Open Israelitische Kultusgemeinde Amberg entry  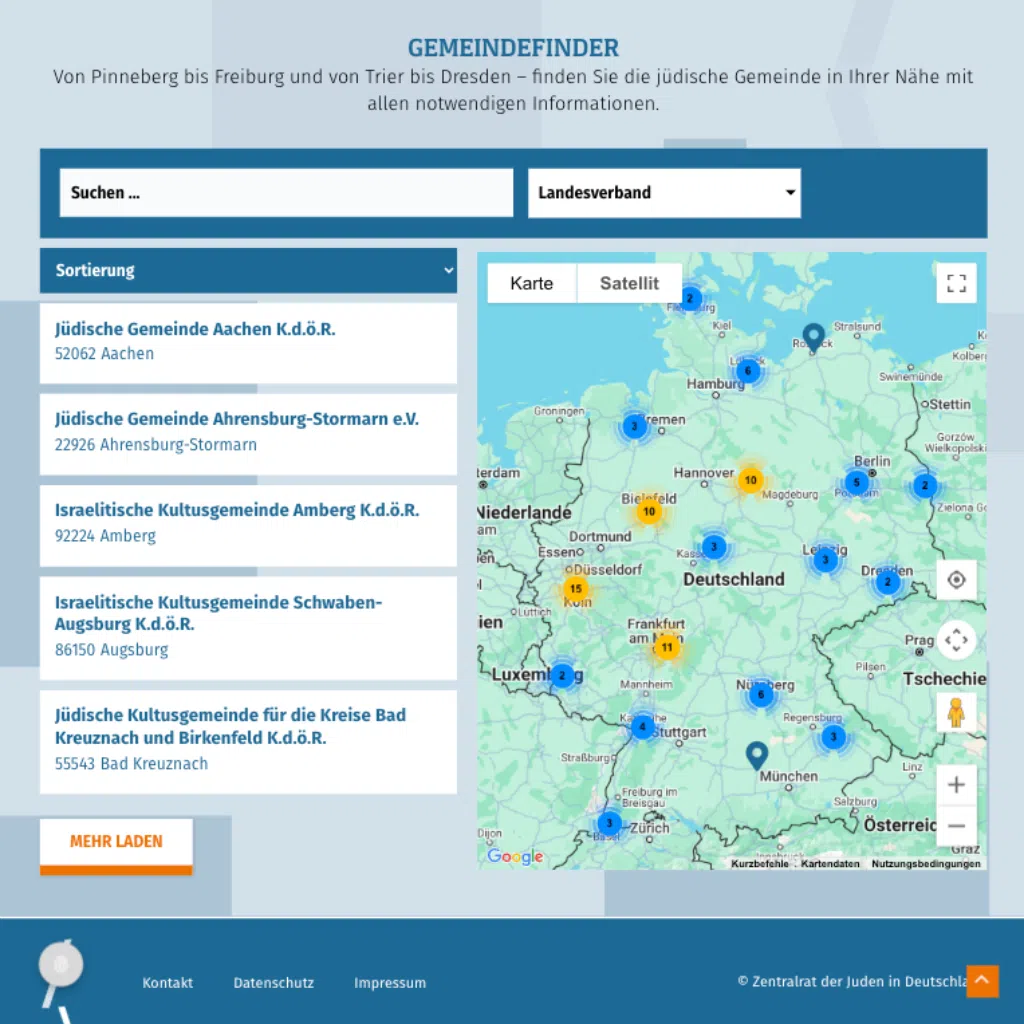tap(237, 511)
